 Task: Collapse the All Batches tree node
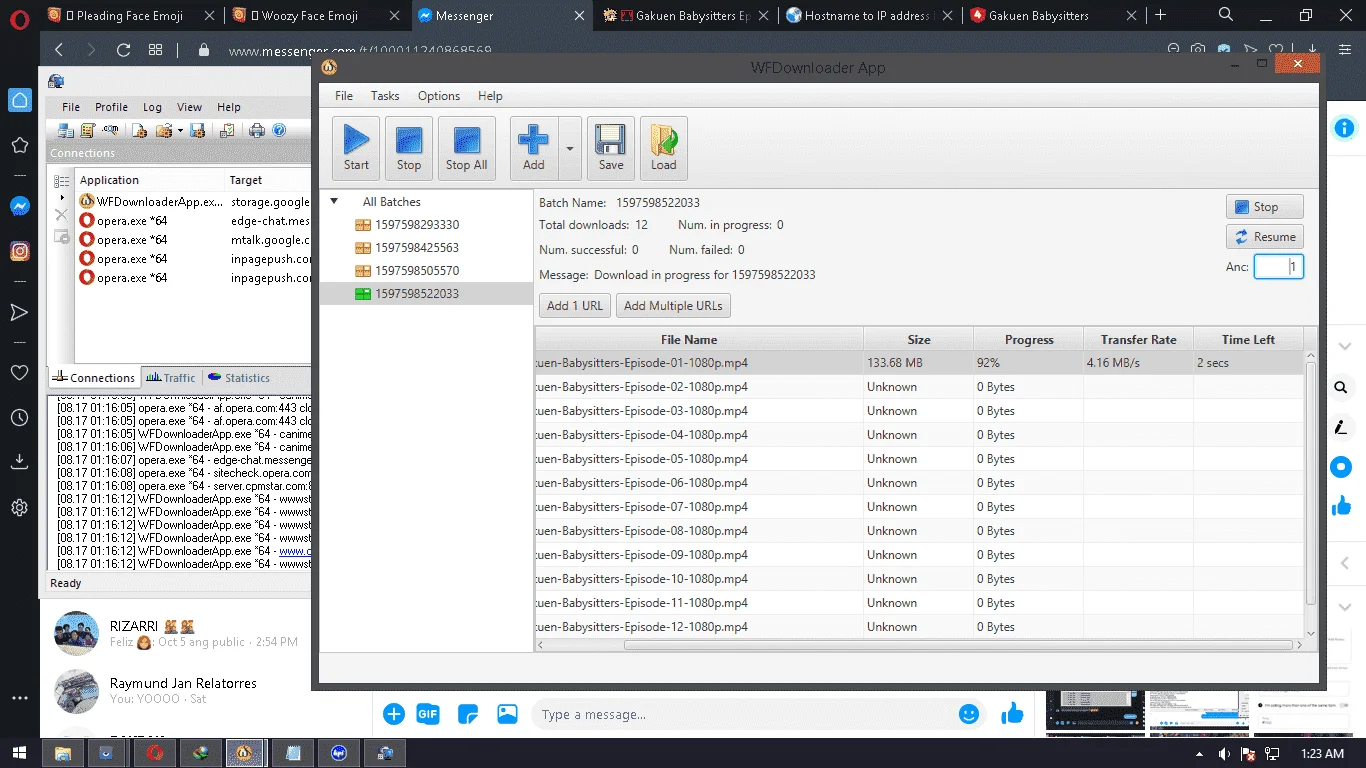[334, 201]
